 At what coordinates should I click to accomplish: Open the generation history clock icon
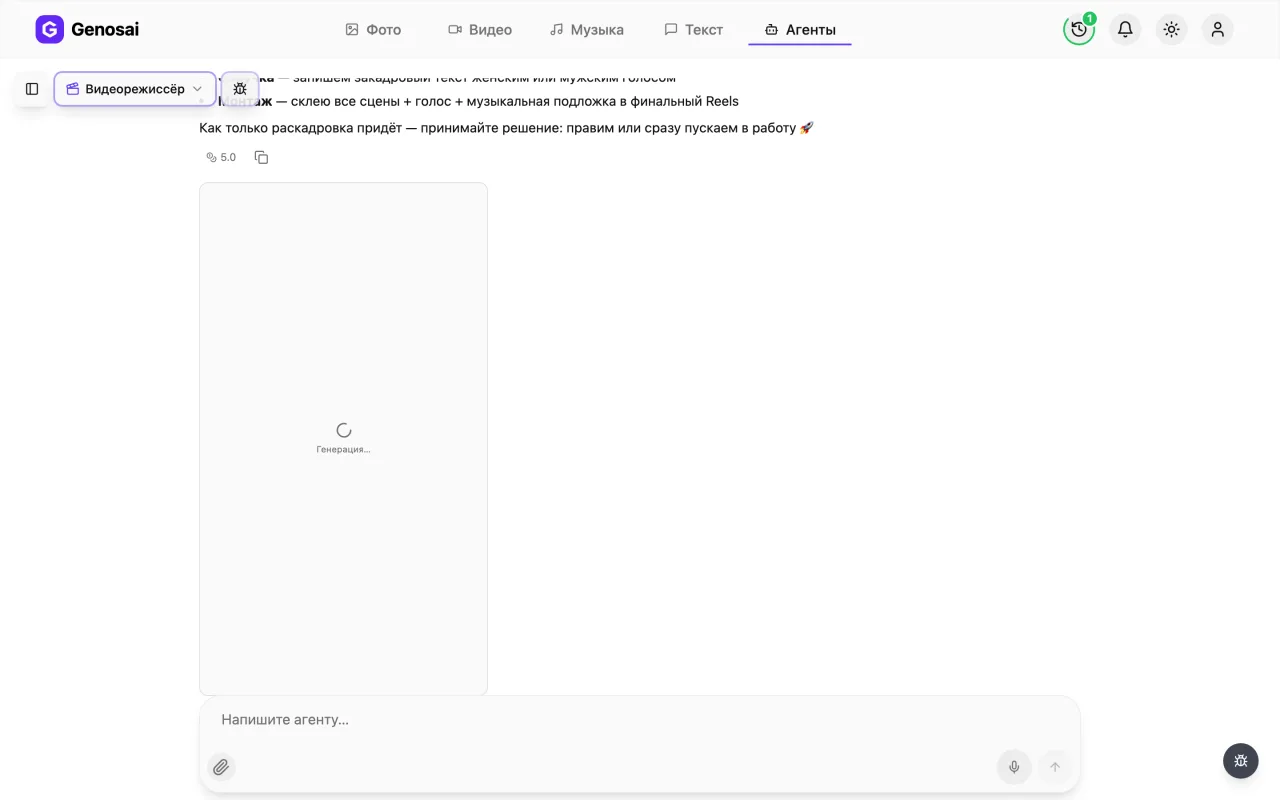(1079, 30)
